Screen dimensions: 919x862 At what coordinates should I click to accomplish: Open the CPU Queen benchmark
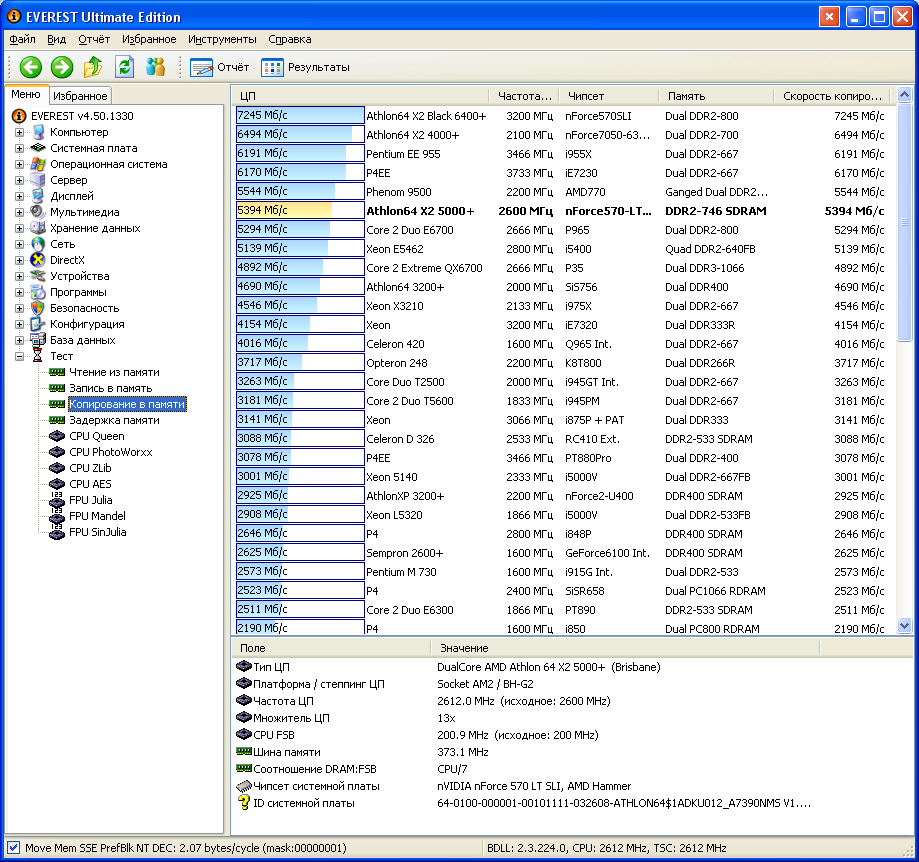[x=96, y=436]
